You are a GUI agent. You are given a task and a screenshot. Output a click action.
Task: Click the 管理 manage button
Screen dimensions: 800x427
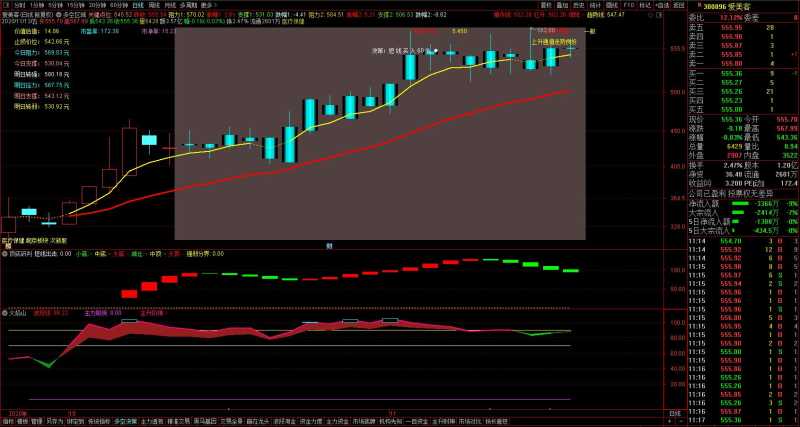click(36, 421)
